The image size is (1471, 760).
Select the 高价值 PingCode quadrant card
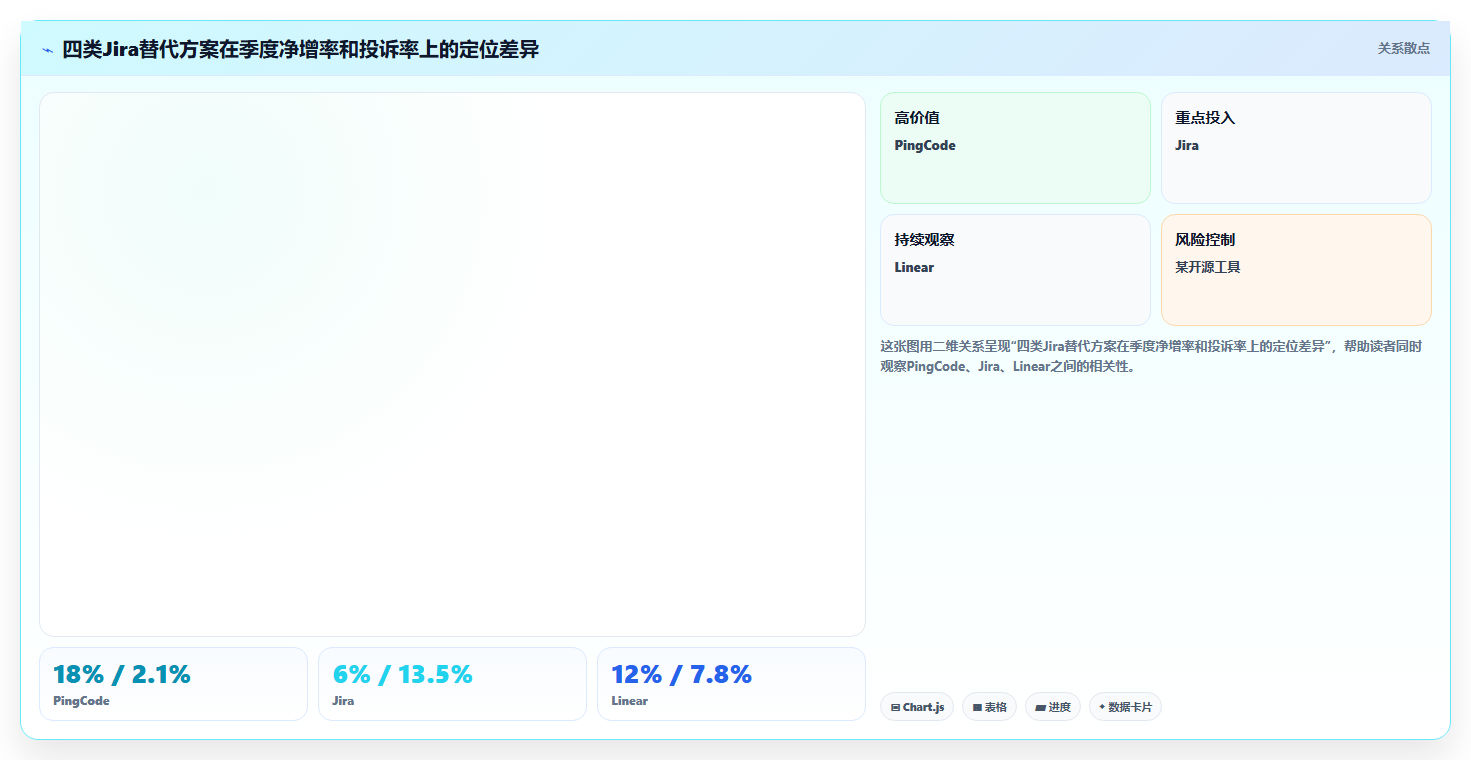point(1015,148)
